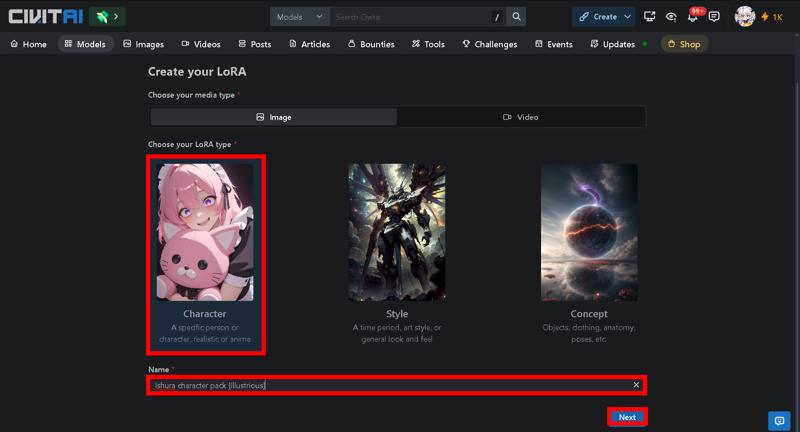This screenshot has width=800, height=432.
Task: Click the Shop button
Action: pyautogui.click(x=684, y=44)
